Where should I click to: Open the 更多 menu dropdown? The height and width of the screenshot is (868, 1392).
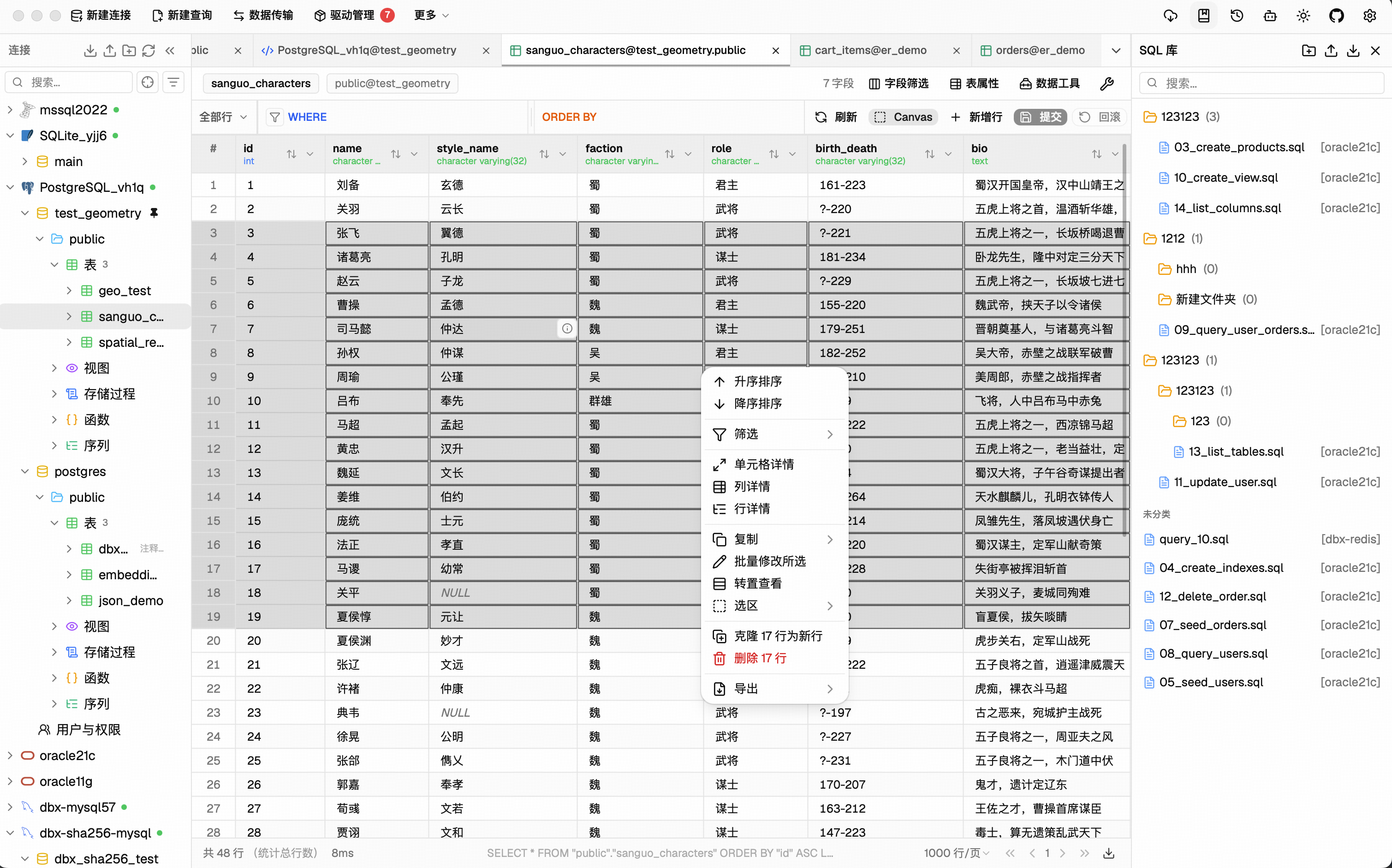point(431,15)
